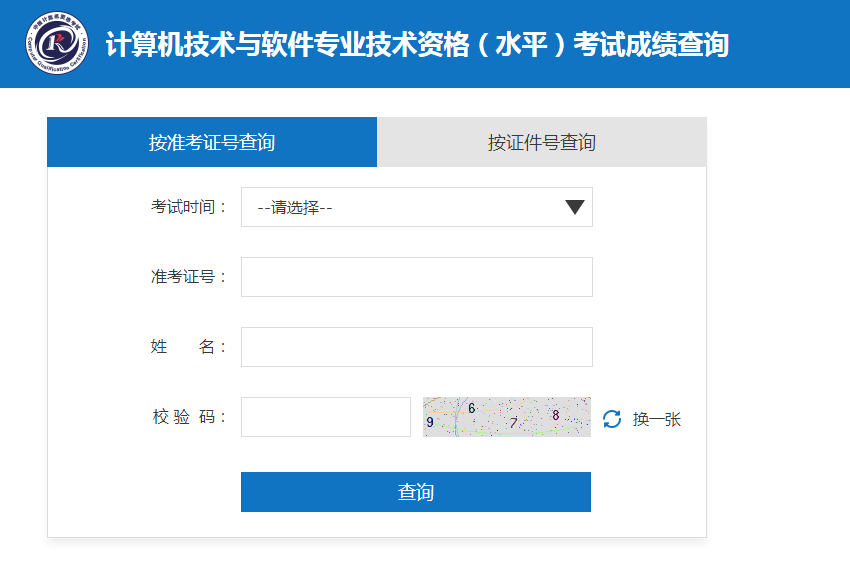Click digit 9 in the captcha
850x586 pixels.
click(430, 422)
